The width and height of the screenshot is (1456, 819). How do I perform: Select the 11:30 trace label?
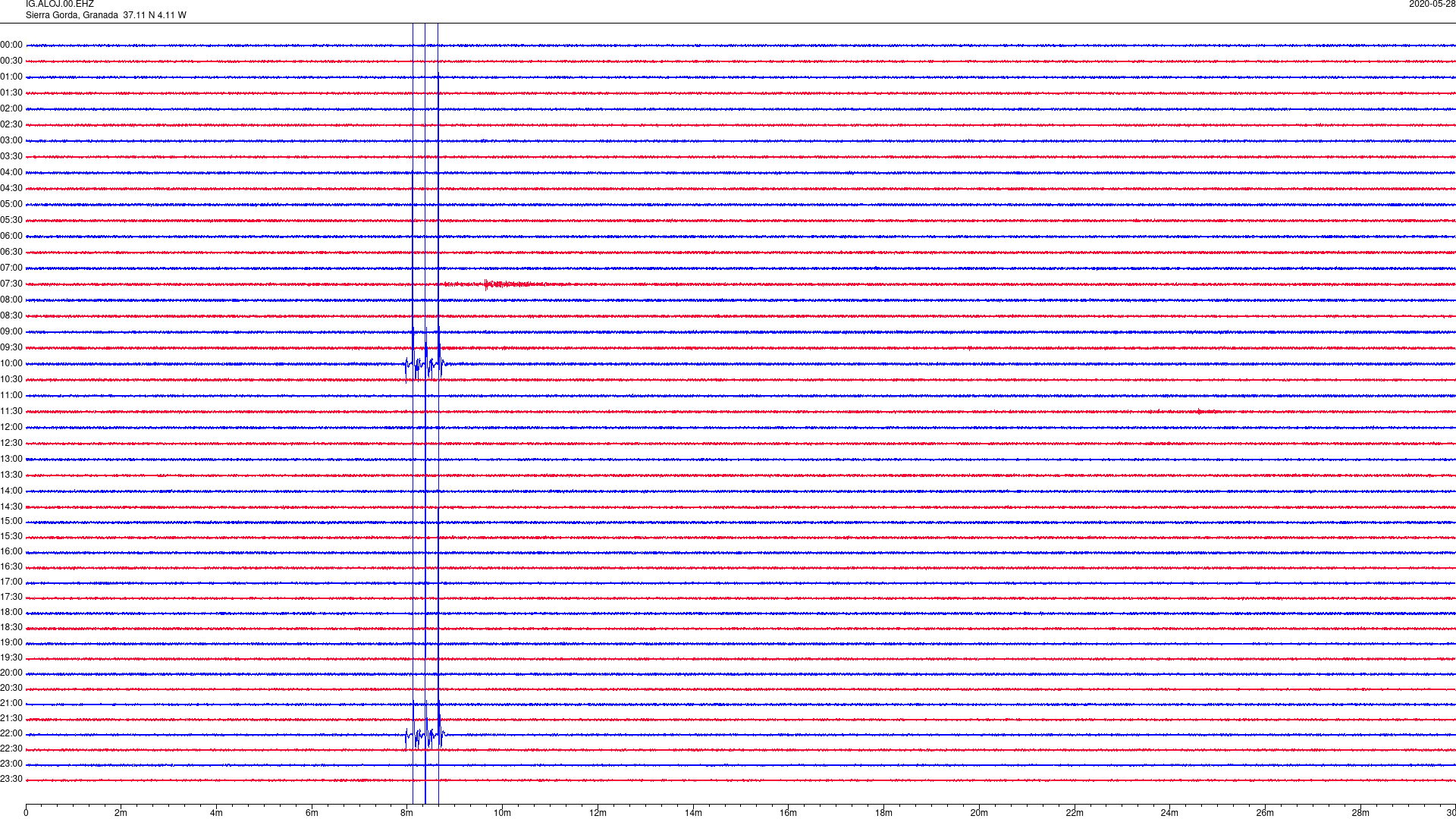11,412
